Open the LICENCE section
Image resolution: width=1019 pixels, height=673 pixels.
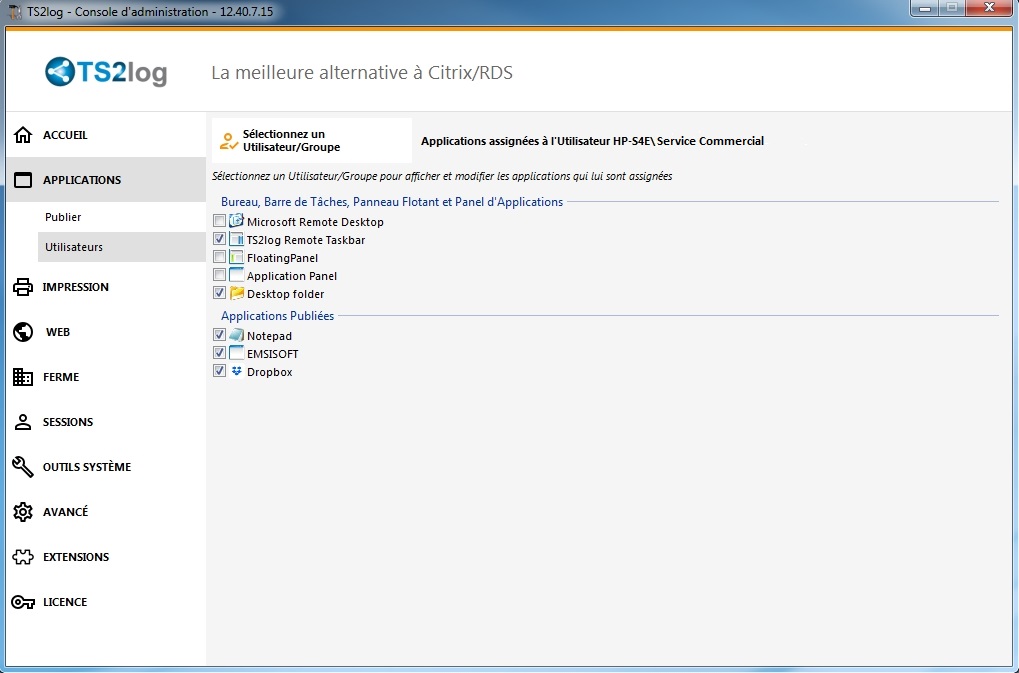[x=106, y=602]
